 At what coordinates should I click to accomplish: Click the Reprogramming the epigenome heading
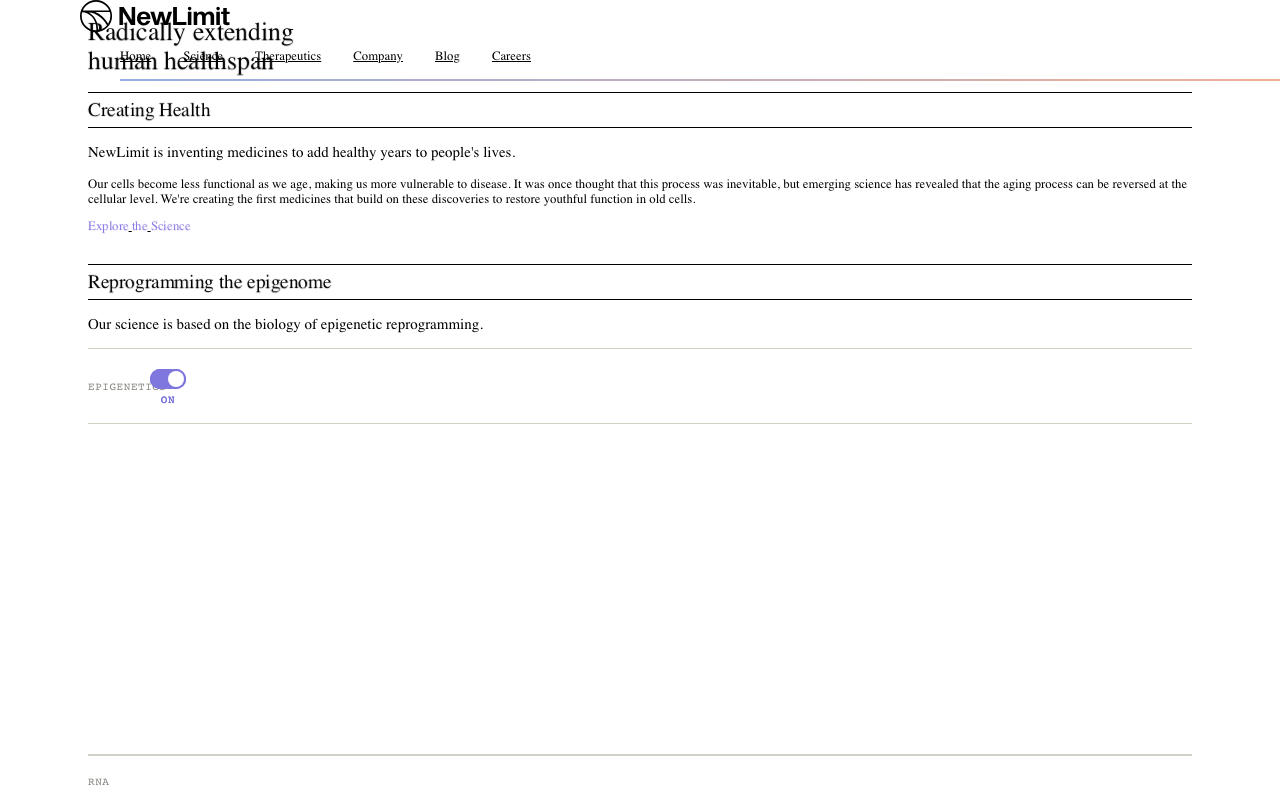209,282
